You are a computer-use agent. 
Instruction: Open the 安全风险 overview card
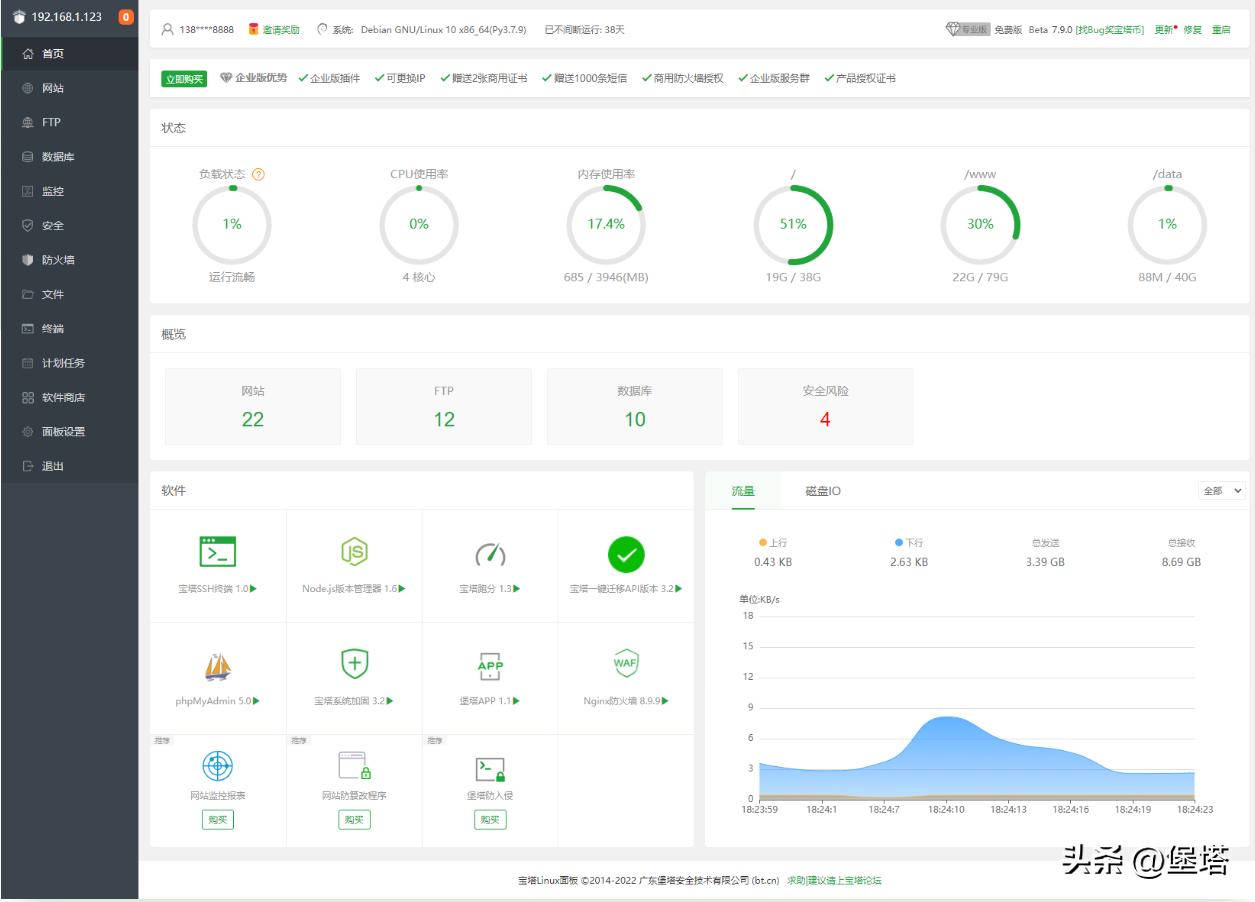[x=825, y=406]
